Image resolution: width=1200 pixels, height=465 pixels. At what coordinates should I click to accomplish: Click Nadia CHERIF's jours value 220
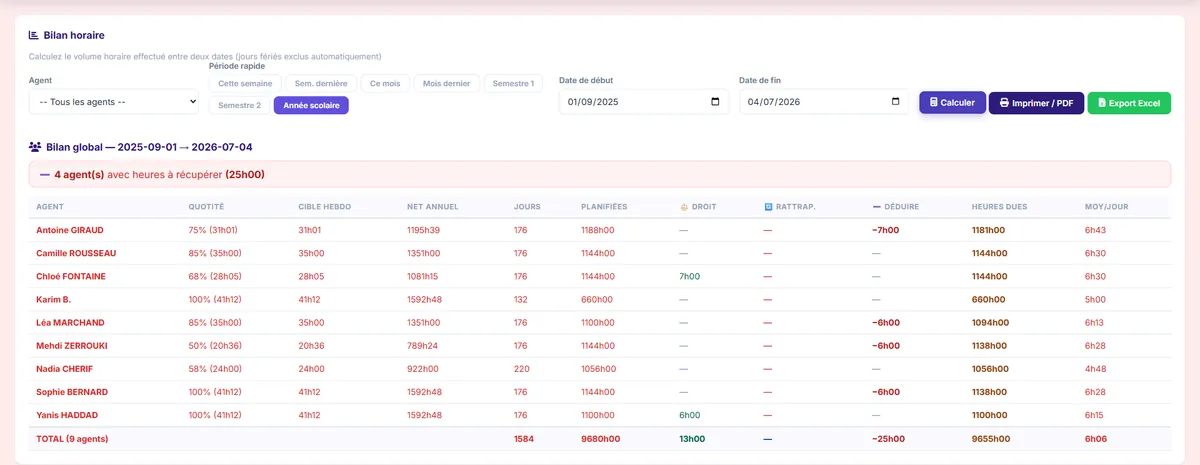point(520,369)
